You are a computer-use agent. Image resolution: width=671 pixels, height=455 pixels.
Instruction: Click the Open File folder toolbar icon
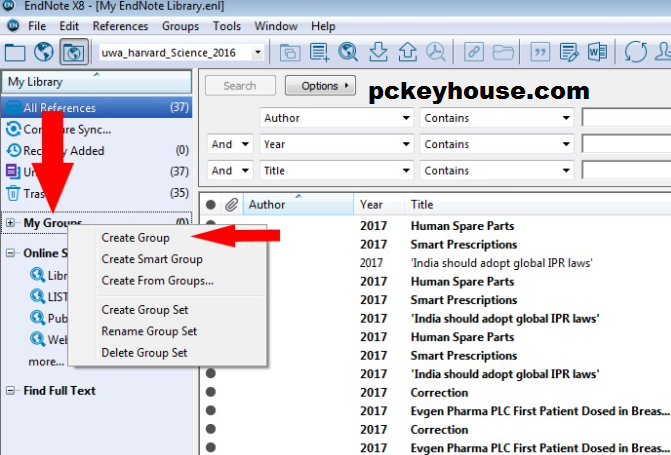click(503, 53)
